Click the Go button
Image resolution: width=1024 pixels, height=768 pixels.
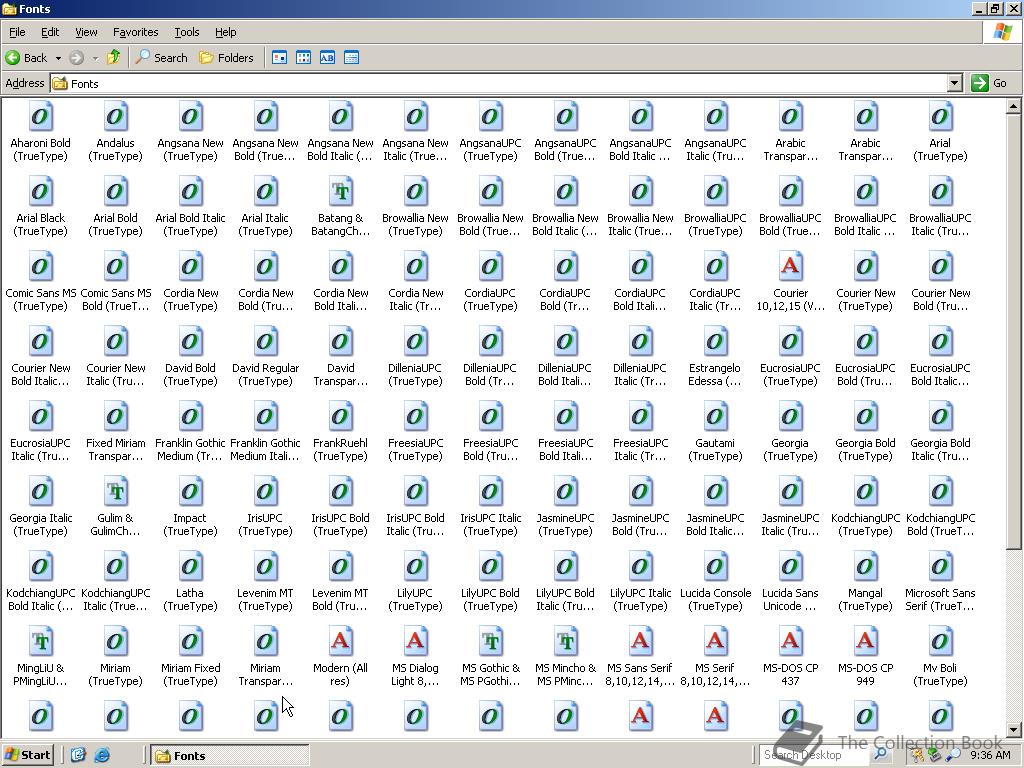[989, 83]
